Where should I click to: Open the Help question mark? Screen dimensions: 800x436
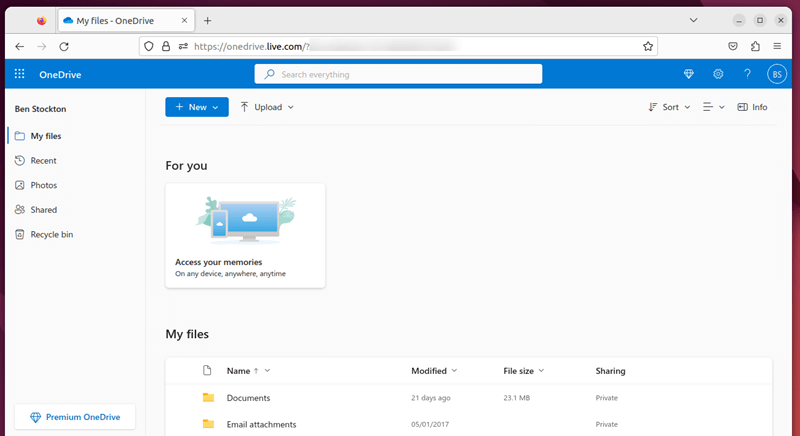tap(747, 74)
